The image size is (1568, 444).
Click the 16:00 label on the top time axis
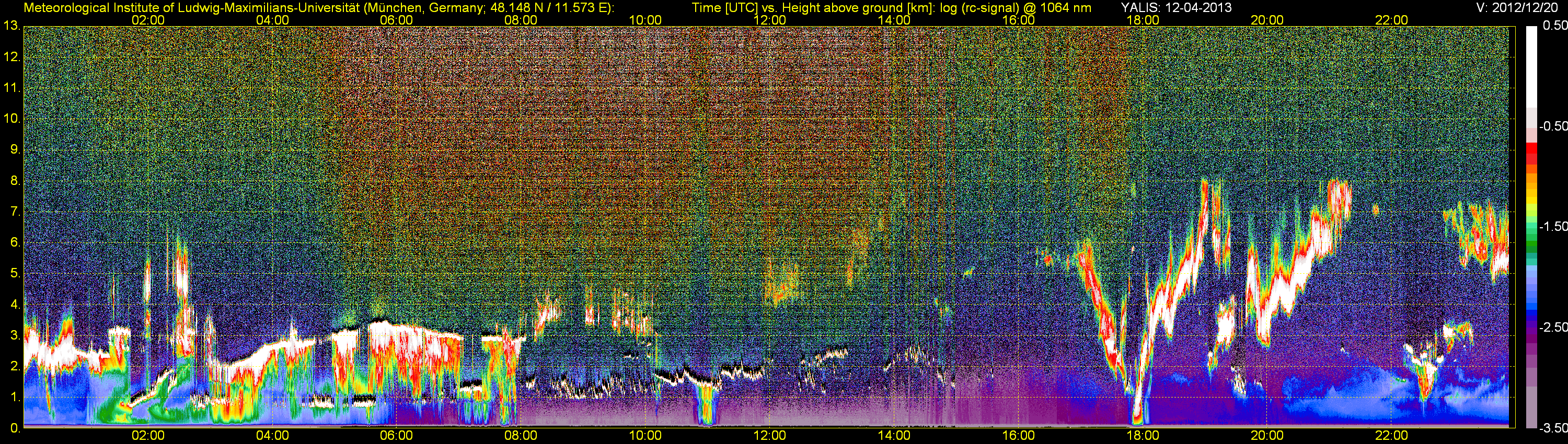(1018, 20)
